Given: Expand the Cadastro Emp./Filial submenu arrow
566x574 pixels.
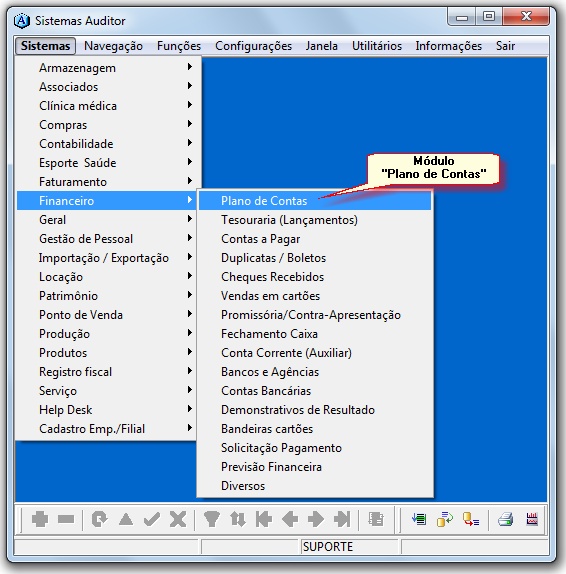Looking at the screenshot, I should click(189, 428).
